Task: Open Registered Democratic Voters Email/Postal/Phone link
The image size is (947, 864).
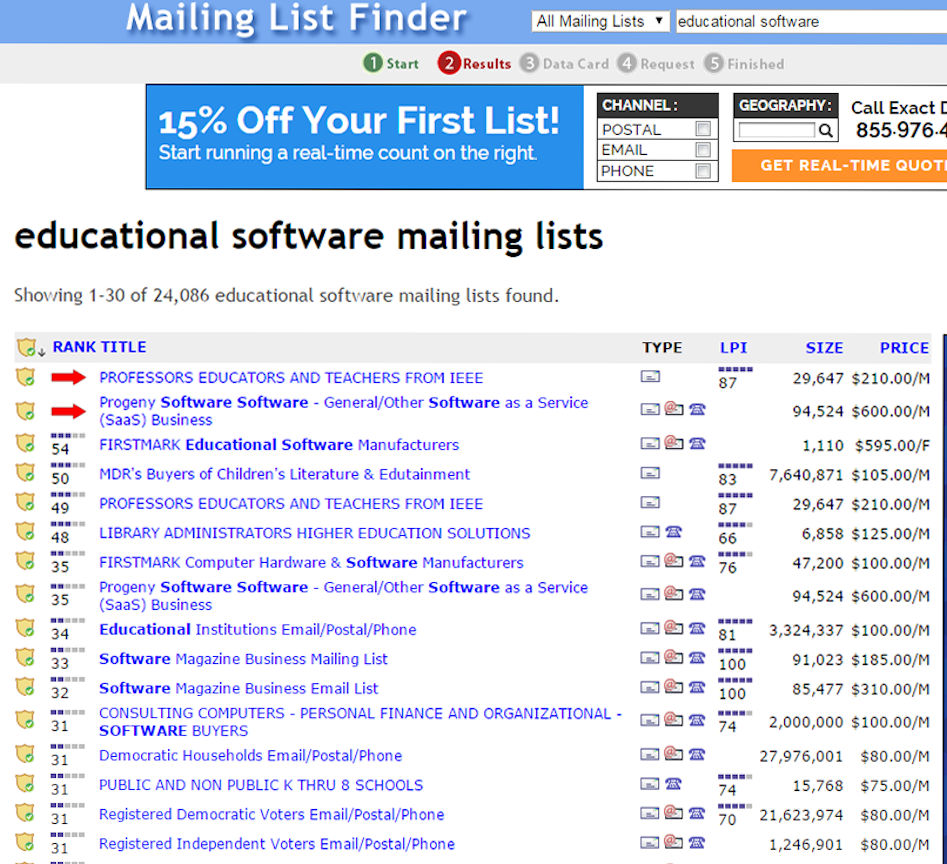Action: (x=272, y=814)
